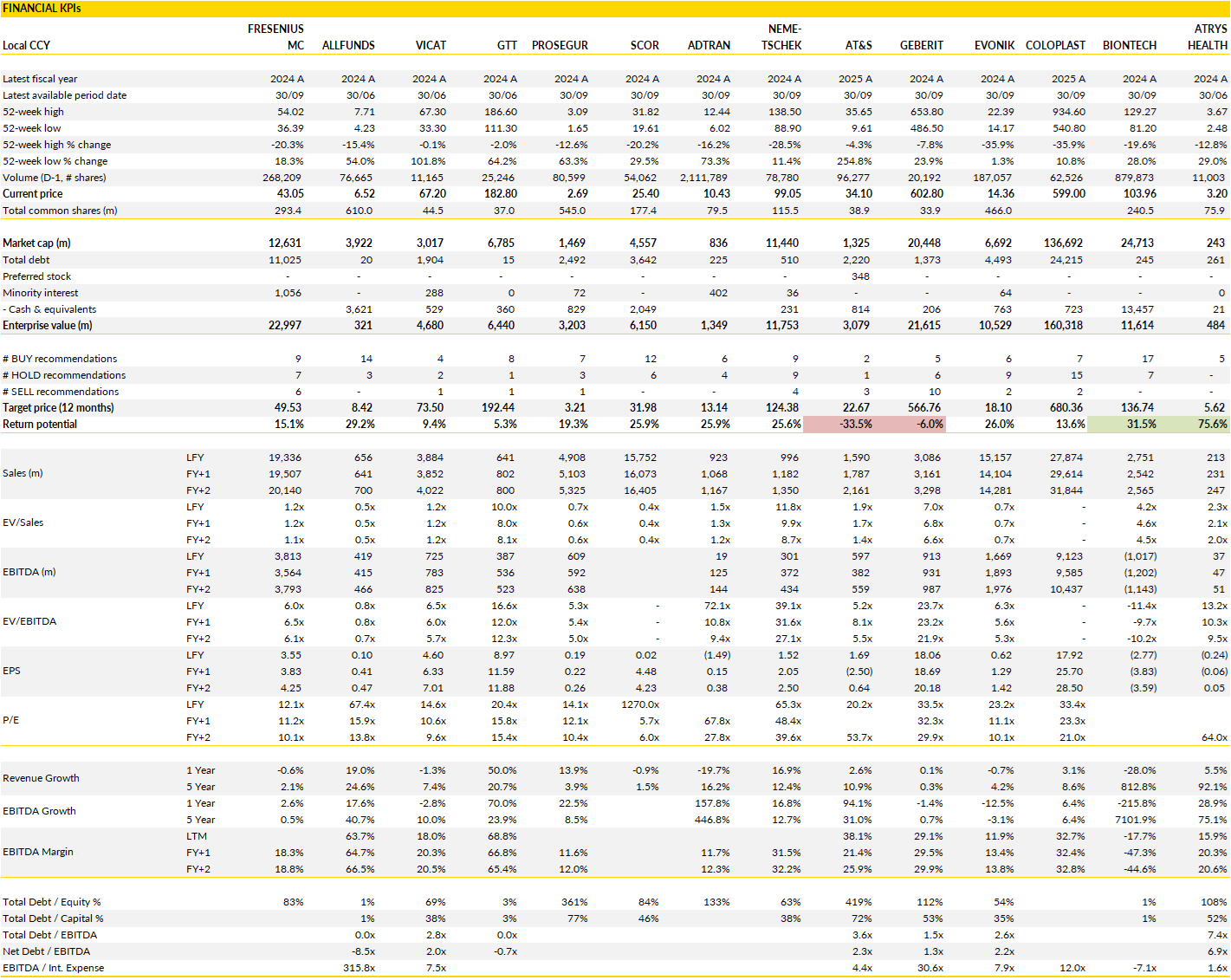Click ATRYS HEALTH return potential 75.6% cell
1231x980 pixels.
coord(1194,425)
